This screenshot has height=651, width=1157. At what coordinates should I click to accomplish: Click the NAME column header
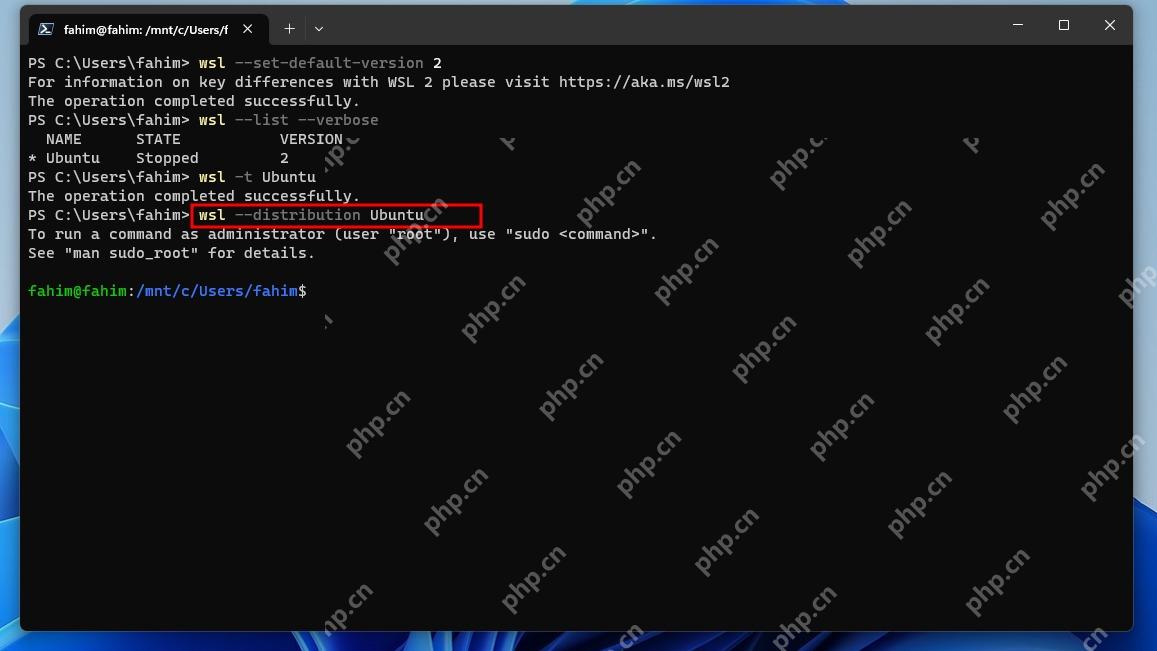pos(63,139)
